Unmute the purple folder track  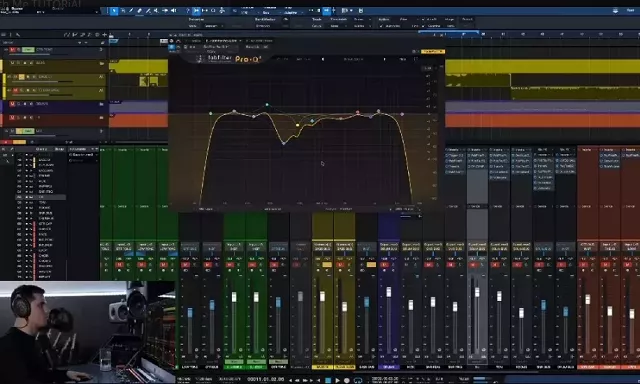pos(12,104)
